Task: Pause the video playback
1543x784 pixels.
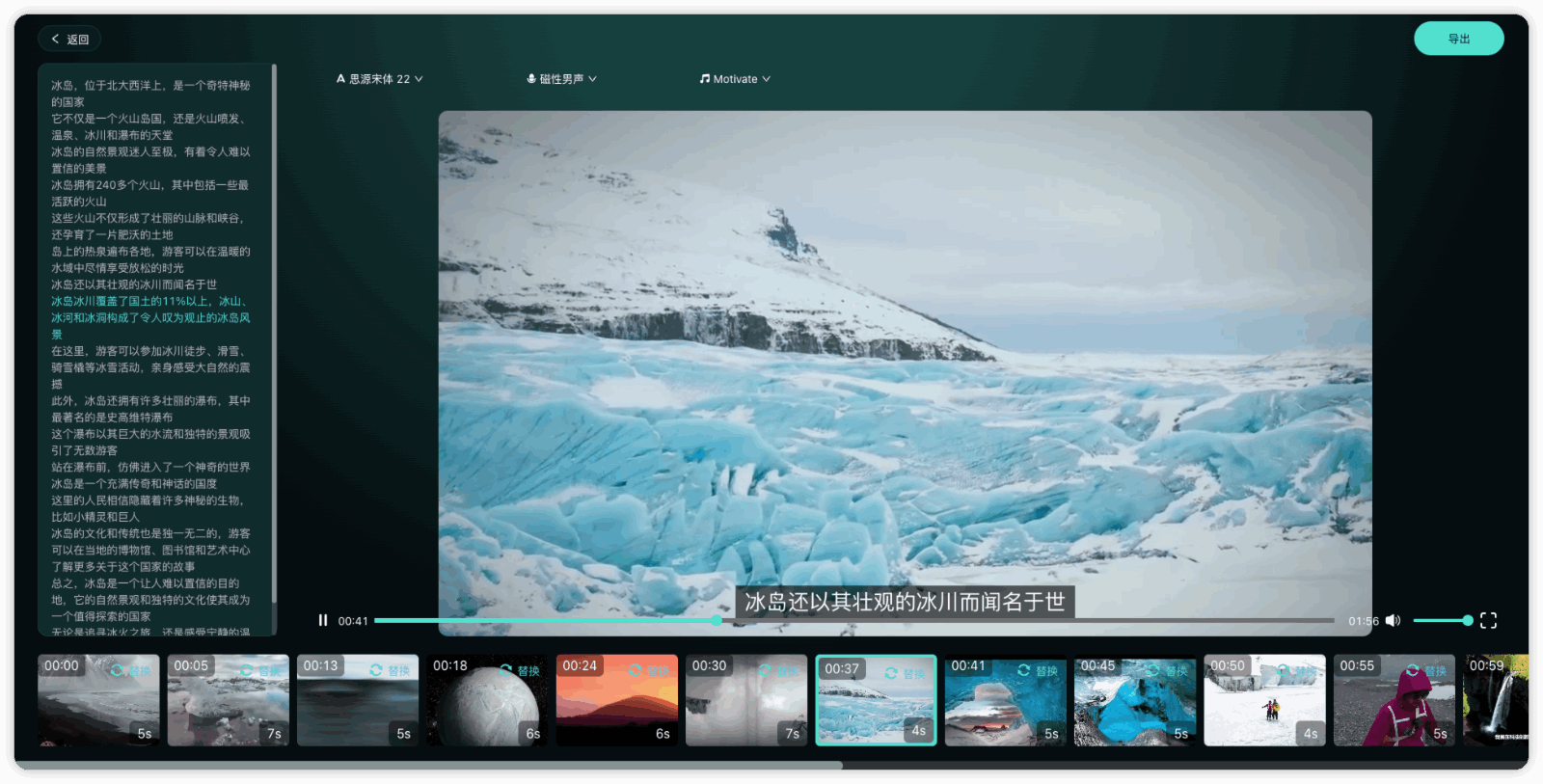Action: pyautogui.click(x=323, y=621)
